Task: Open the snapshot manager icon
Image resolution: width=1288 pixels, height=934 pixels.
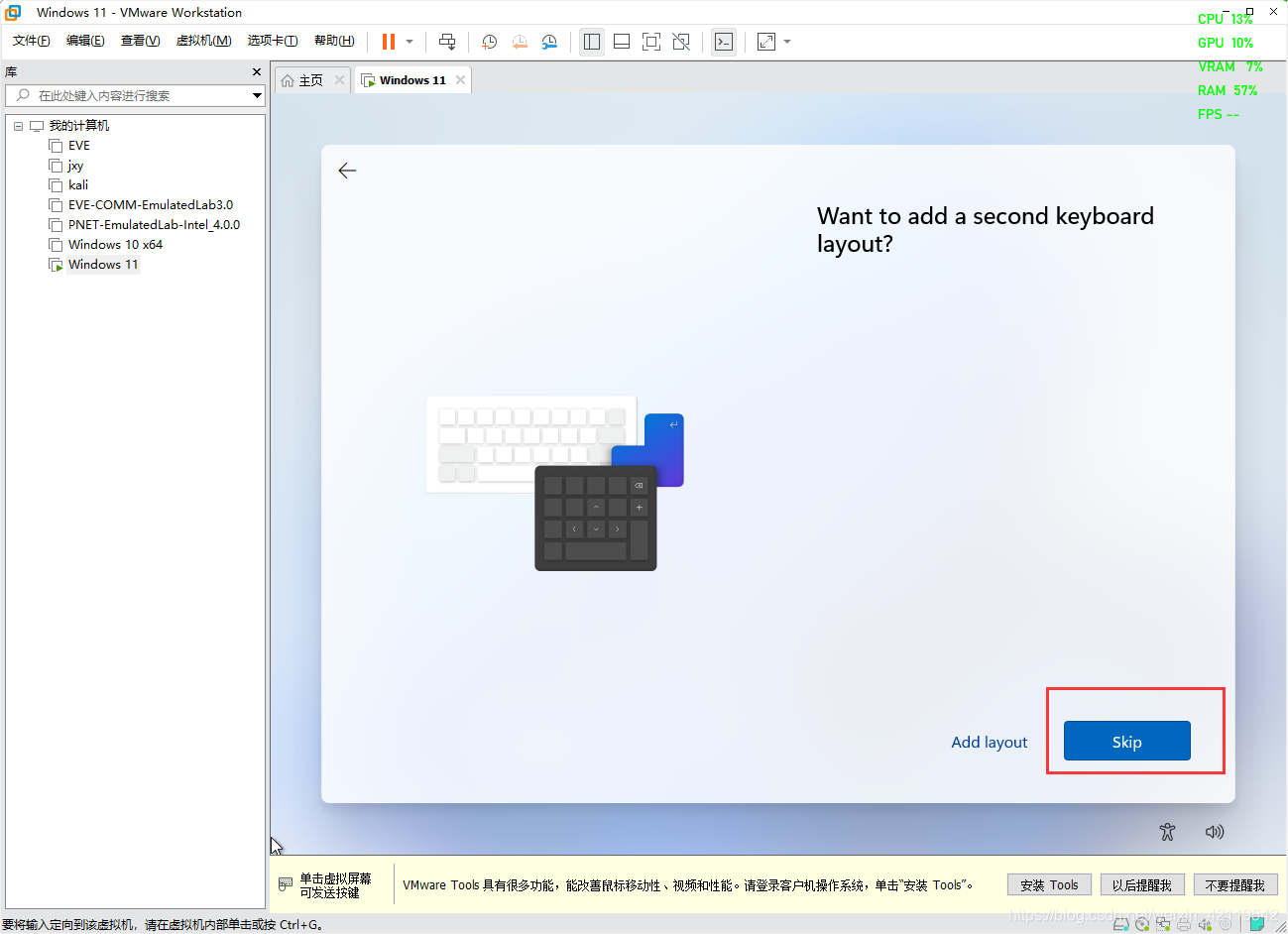Action: 549,42
